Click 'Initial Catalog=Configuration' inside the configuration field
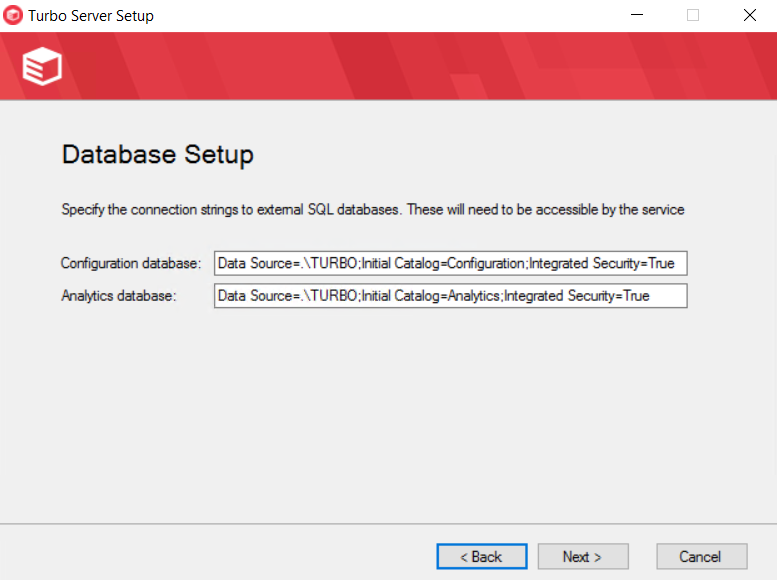777x580 pixels. click(x=442, y=264)
